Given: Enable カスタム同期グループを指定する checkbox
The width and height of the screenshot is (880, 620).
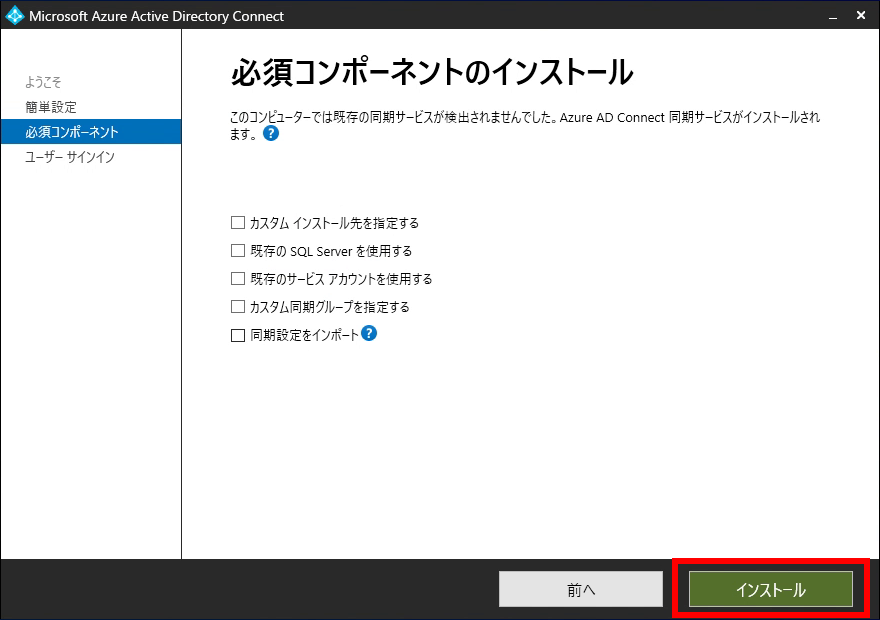Looking at the screenshot, I should click(238, 307).
